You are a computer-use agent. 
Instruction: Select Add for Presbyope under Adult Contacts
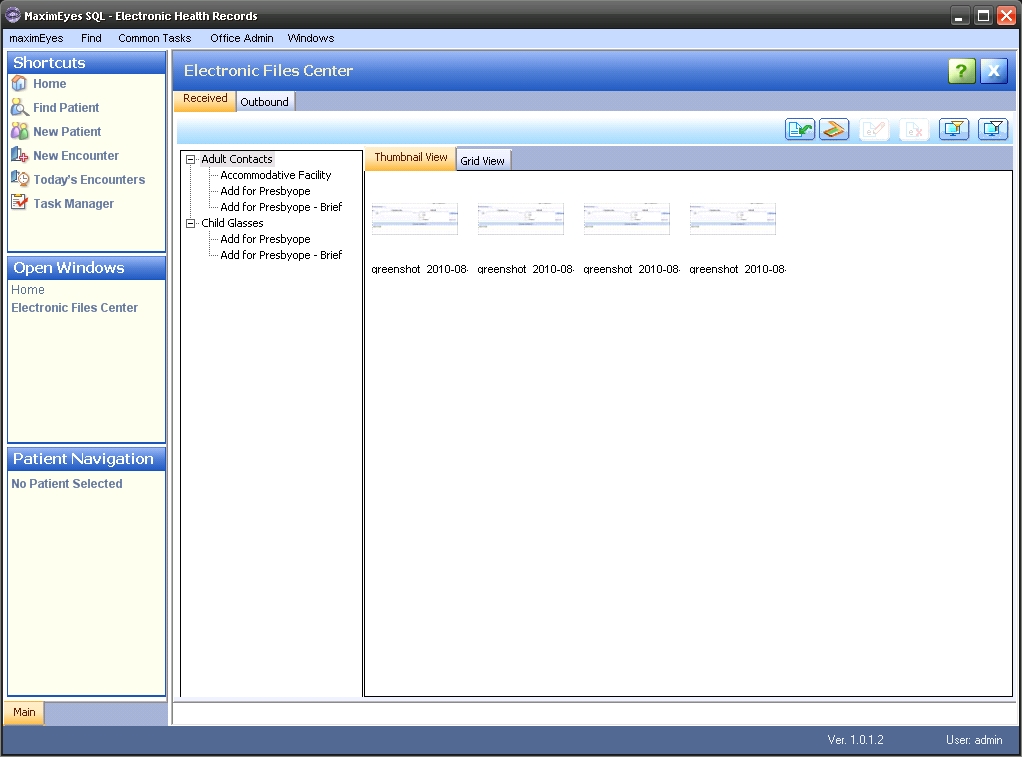pos(265,191)
